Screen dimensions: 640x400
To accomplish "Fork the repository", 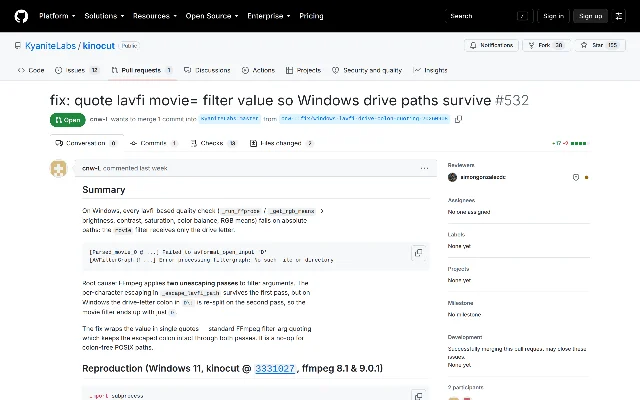I will (546, 45).
